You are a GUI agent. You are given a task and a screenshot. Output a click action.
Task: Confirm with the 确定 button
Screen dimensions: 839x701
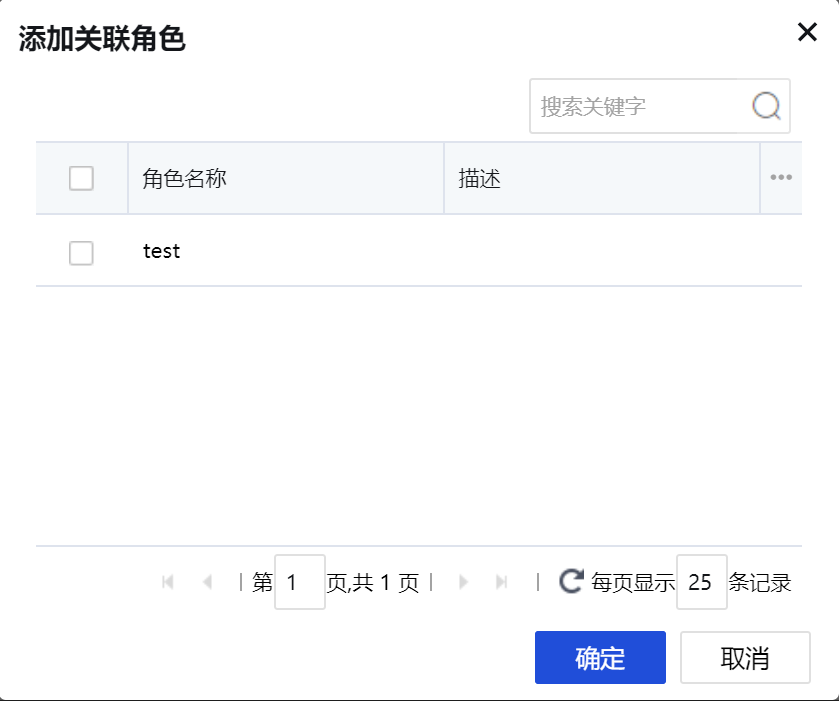[x=600, y=658]
